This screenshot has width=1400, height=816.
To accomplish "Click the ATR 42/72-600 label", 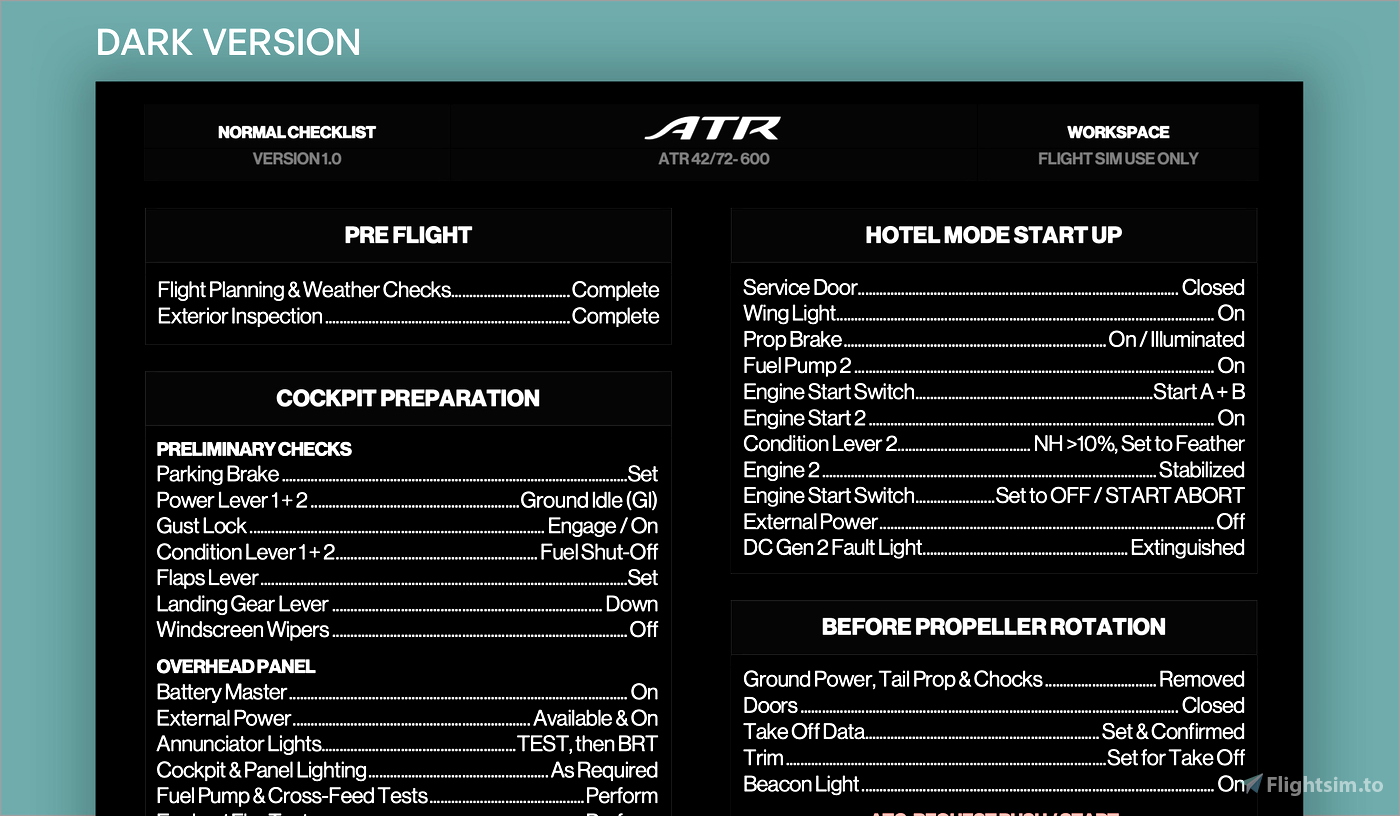I will tap(714, 158).
